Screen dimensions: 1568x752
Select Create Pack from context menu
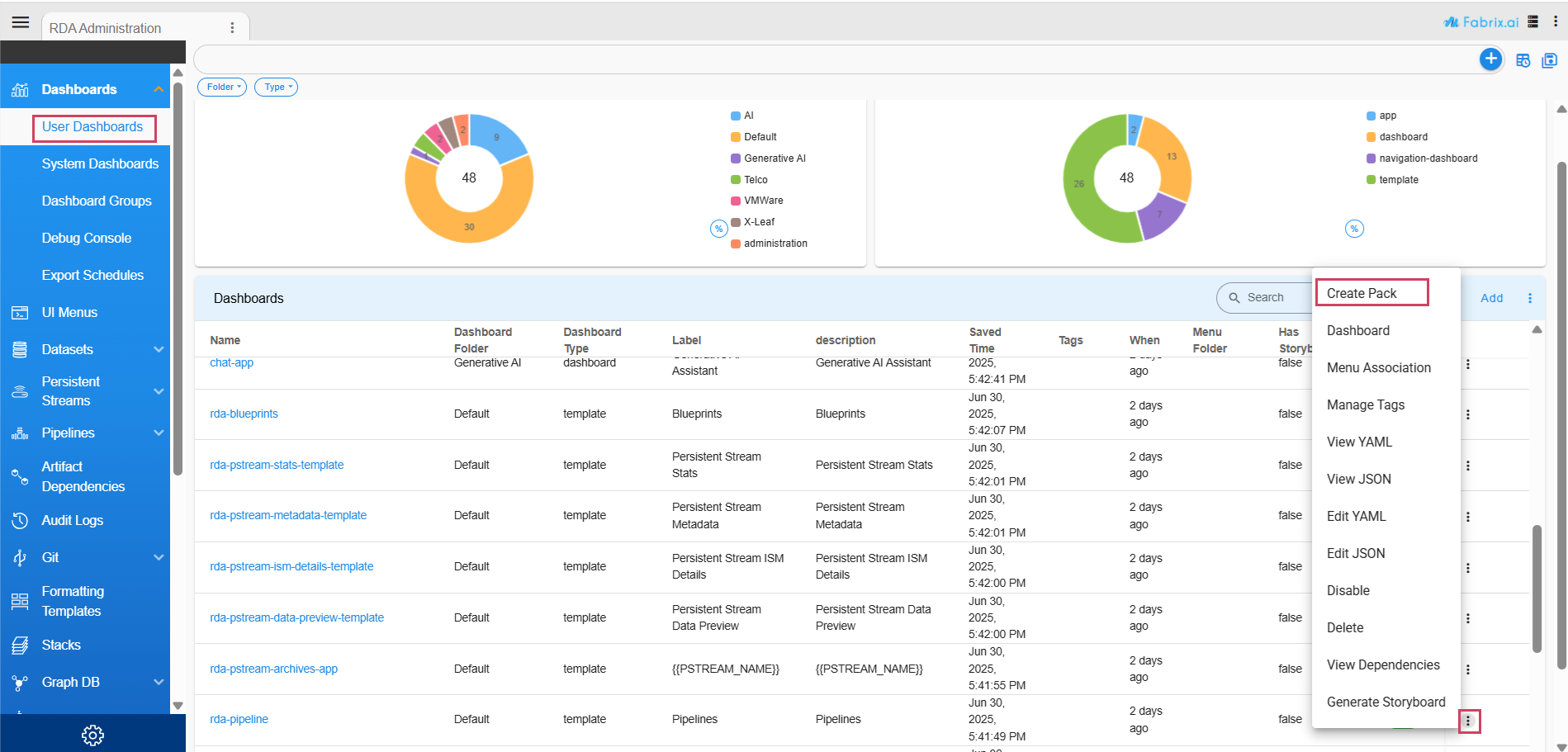[x=1362, y=293]
